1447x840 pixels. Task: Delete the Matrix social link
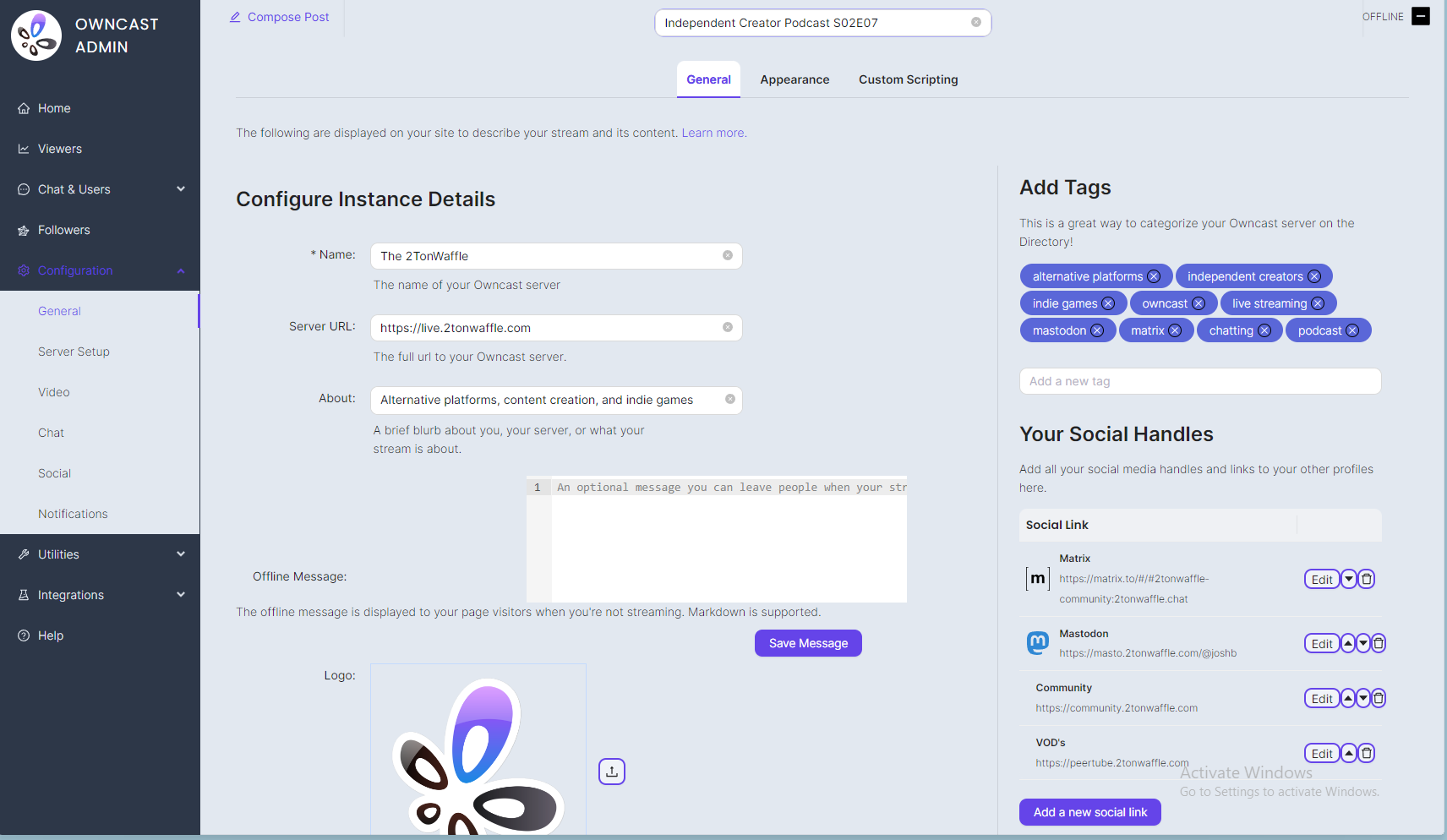point(1367,579)
